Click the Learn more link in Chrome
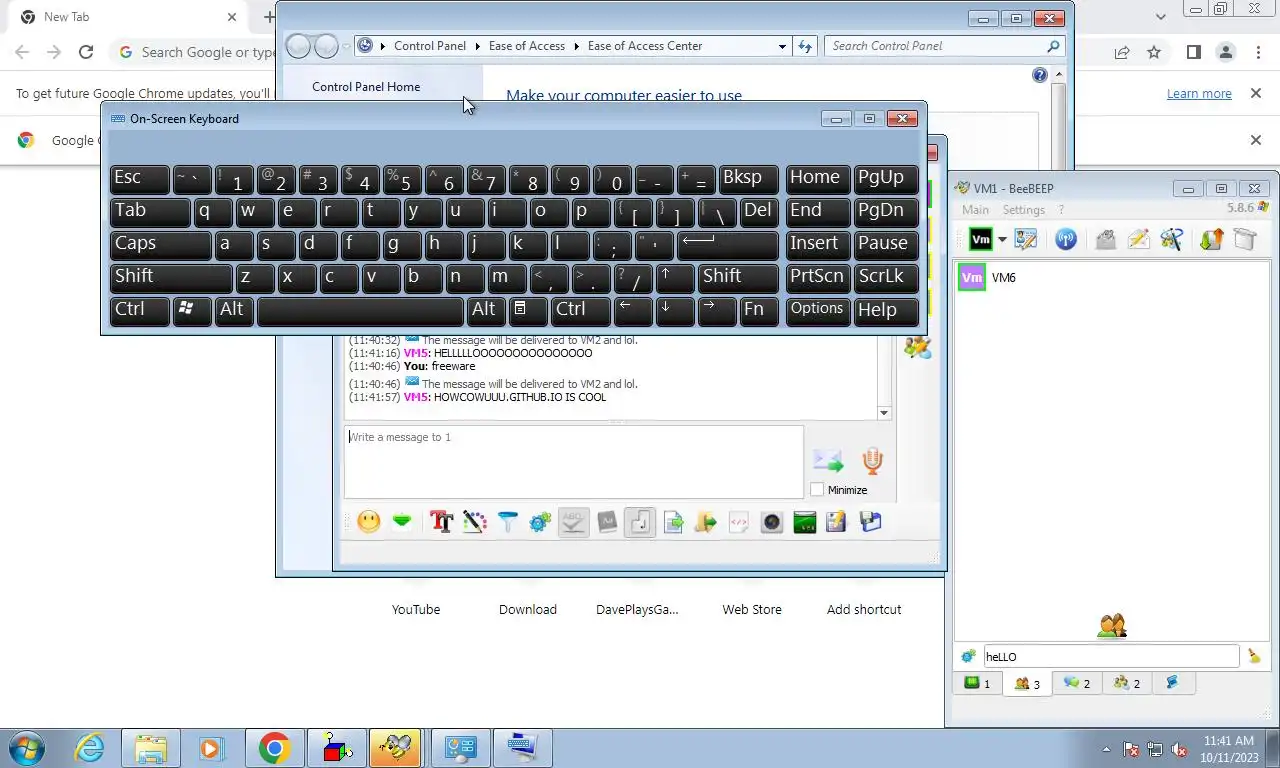 point(1199,93)
